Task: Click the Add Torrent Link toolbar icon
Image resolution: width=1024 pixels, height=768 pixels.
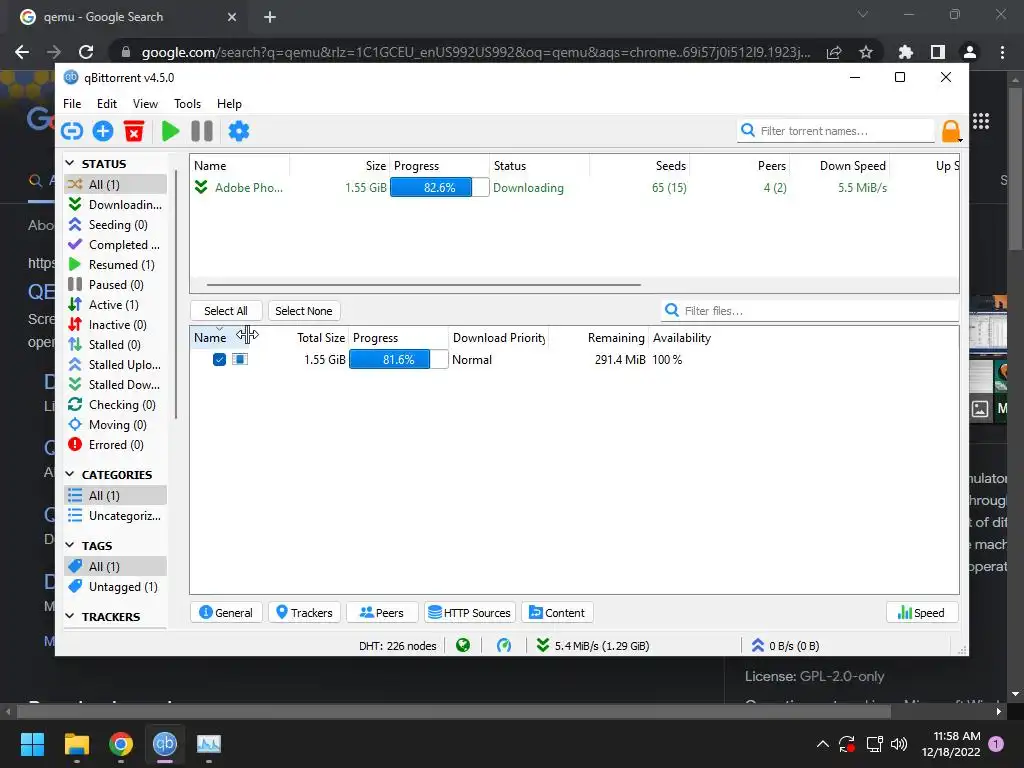Action: 72,131
